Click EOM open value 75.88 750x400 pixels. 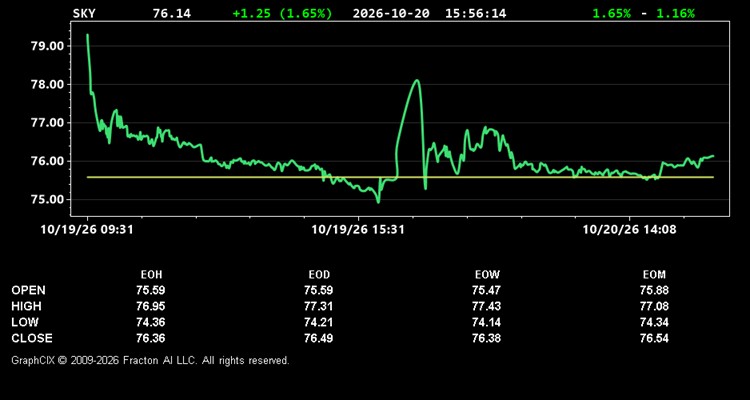[654, 290]
